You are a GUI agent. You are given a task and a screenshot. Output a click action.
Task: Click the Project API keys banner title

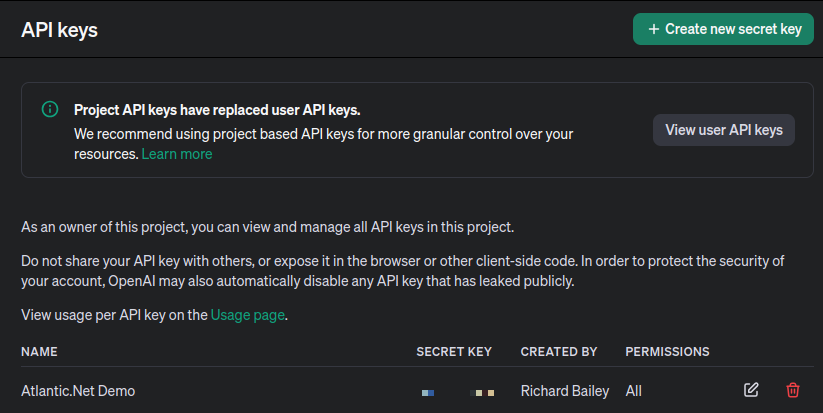(x=216, y=110)
